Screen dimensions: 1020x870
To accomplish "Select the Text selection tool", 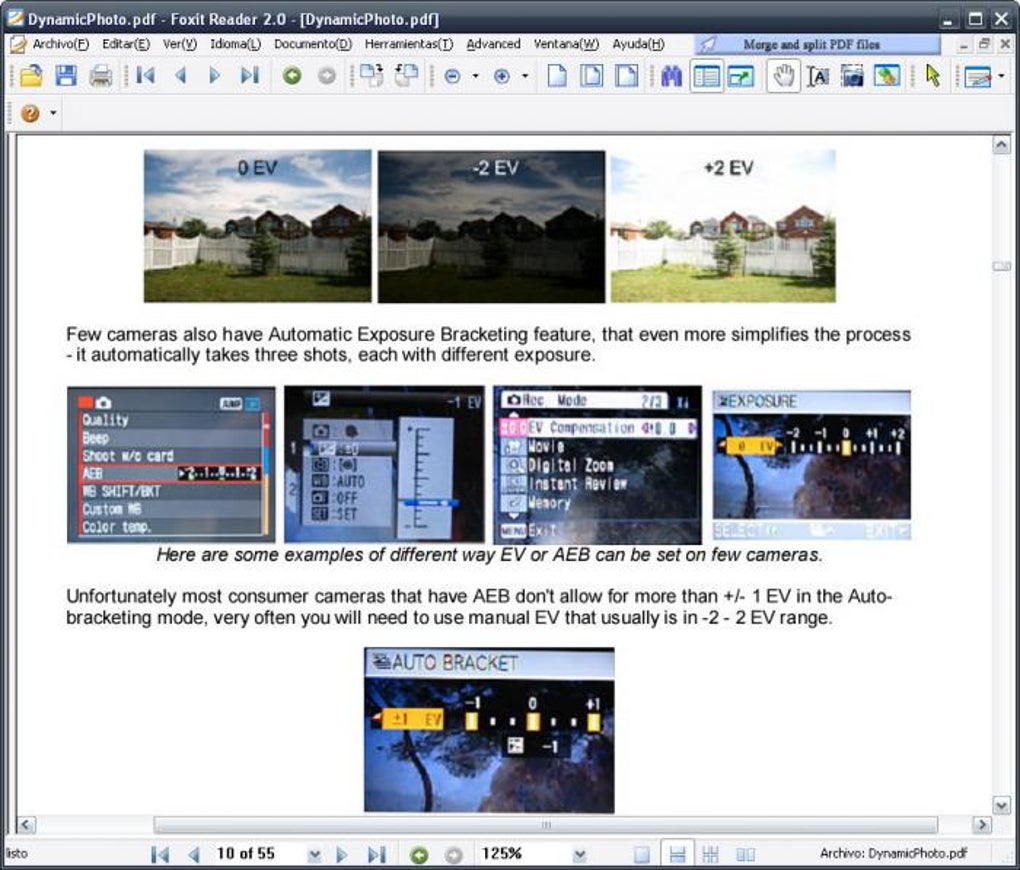I will tap(818, 76).
